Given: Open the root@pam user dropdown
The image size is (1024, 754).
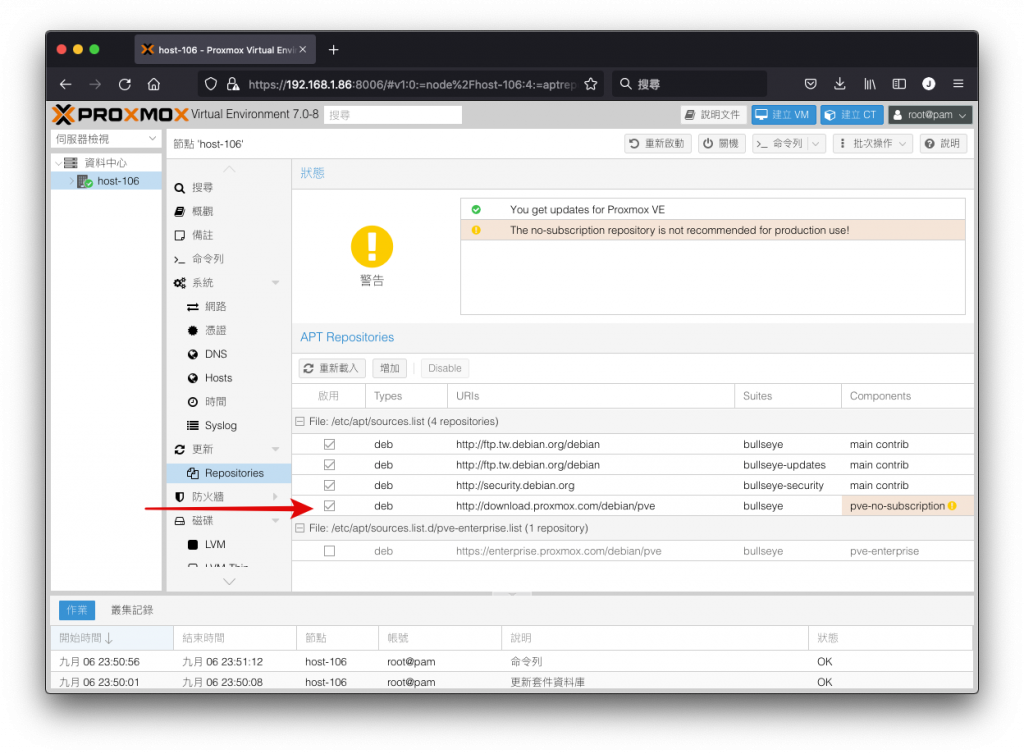Looking at the screenshot, I should pyautogui.click(x=931, y=114).
